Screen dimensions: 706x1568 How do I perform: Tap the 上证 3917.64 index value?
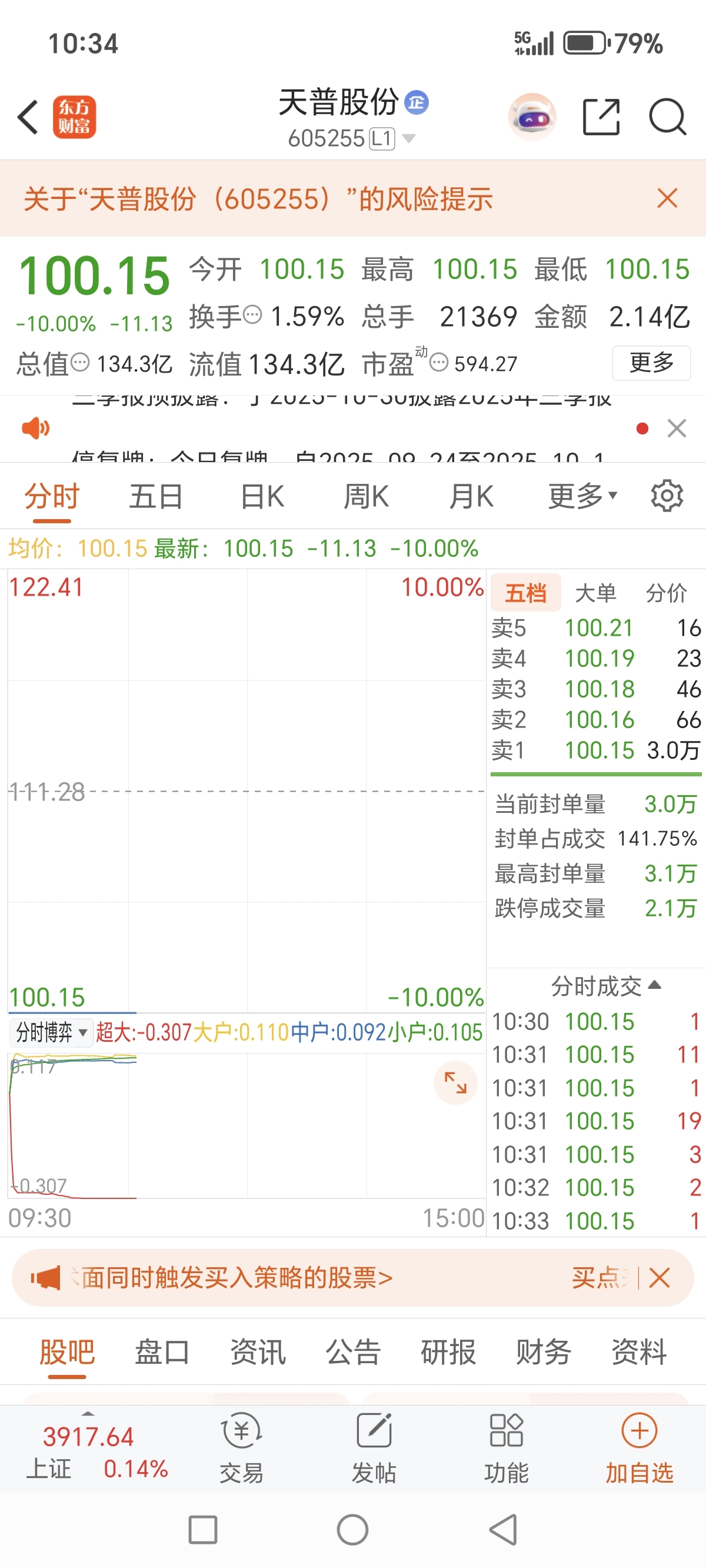[88, 1437]
